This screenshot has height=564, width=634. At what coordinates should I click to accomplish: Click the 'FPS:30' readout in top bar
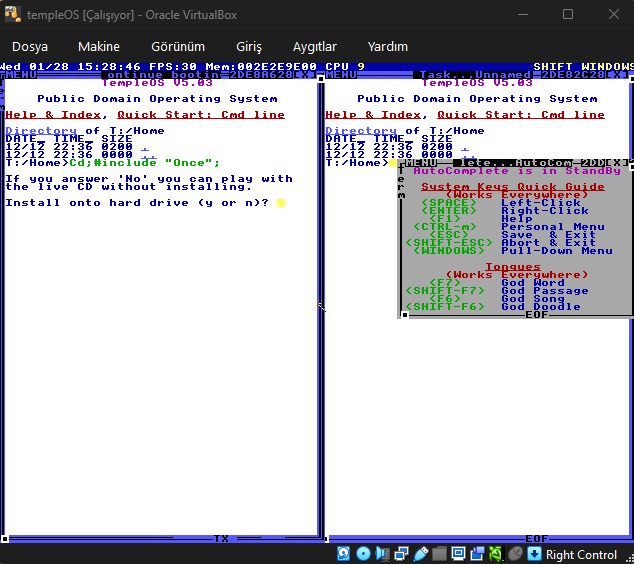(x=173, y=66)
